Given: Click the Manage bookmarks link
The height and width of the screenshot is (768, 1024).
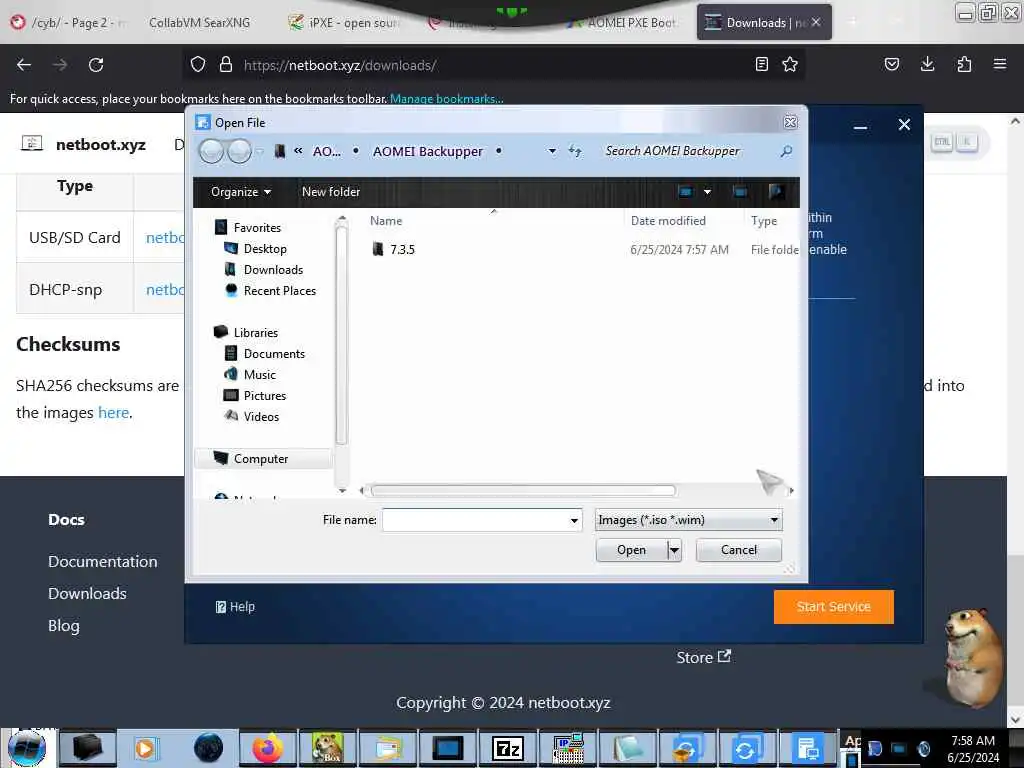Looking at the screenshot, I should [x=447, y=99].
